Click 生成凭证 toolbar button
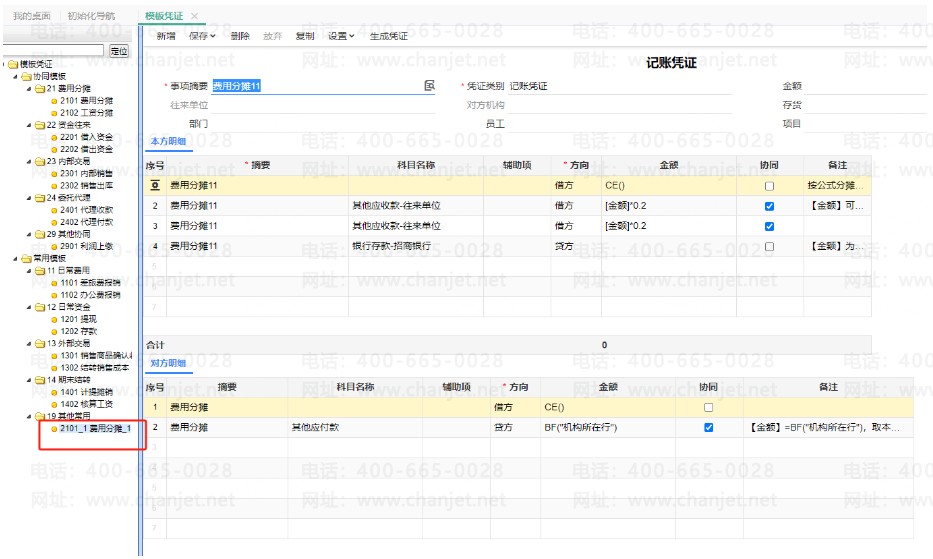Image resolution: width=933 pixels, height=559 pixels. click(x=389, y=36)
